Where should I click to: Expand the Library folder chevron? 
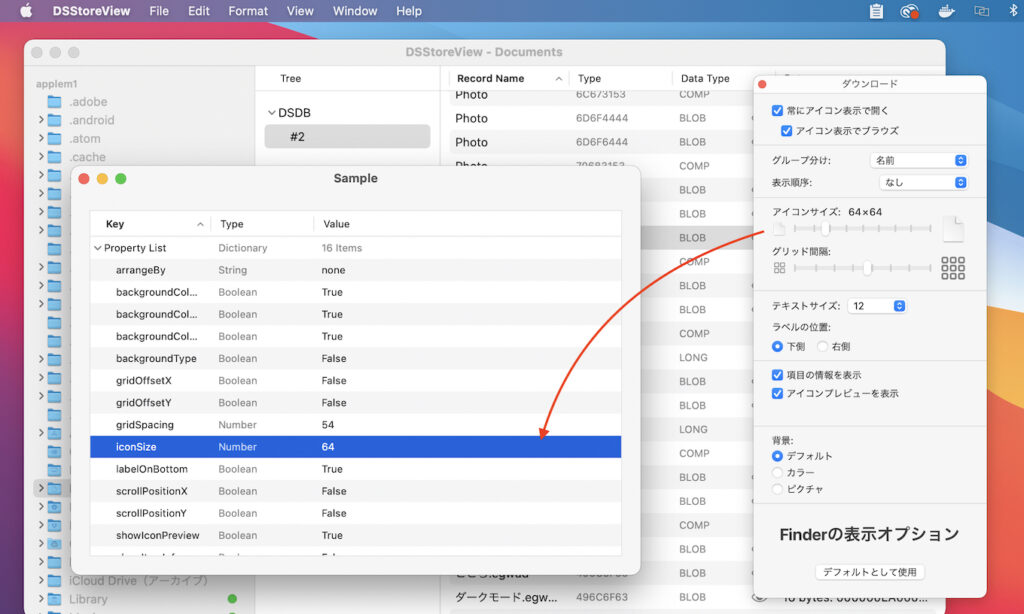pyautogui.click(x=40, y=599)
